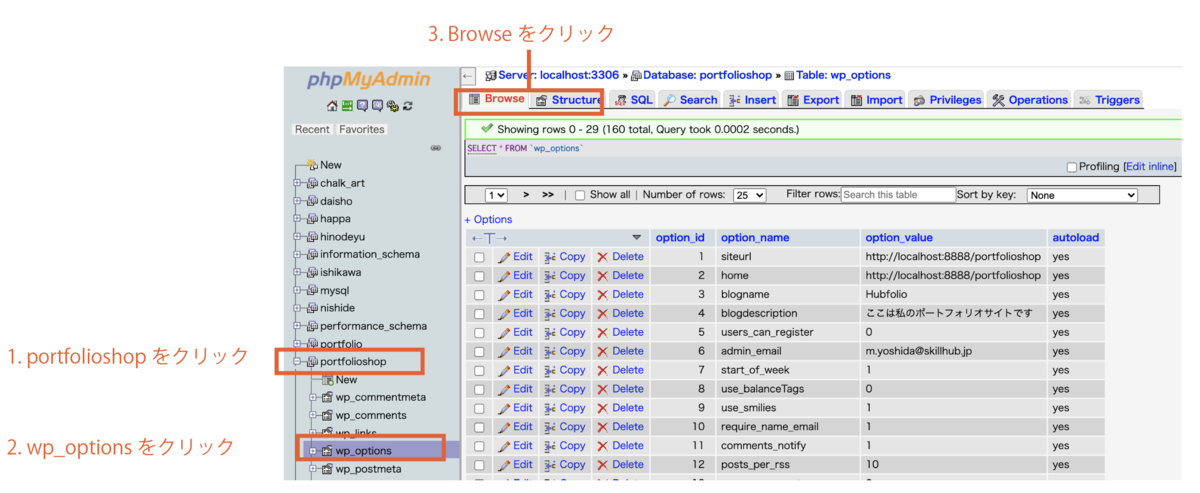Open navigation panel settings gear icon
Image resolution: width=1200 pixels, height=493 pixels.
click(x=392, y=106)
